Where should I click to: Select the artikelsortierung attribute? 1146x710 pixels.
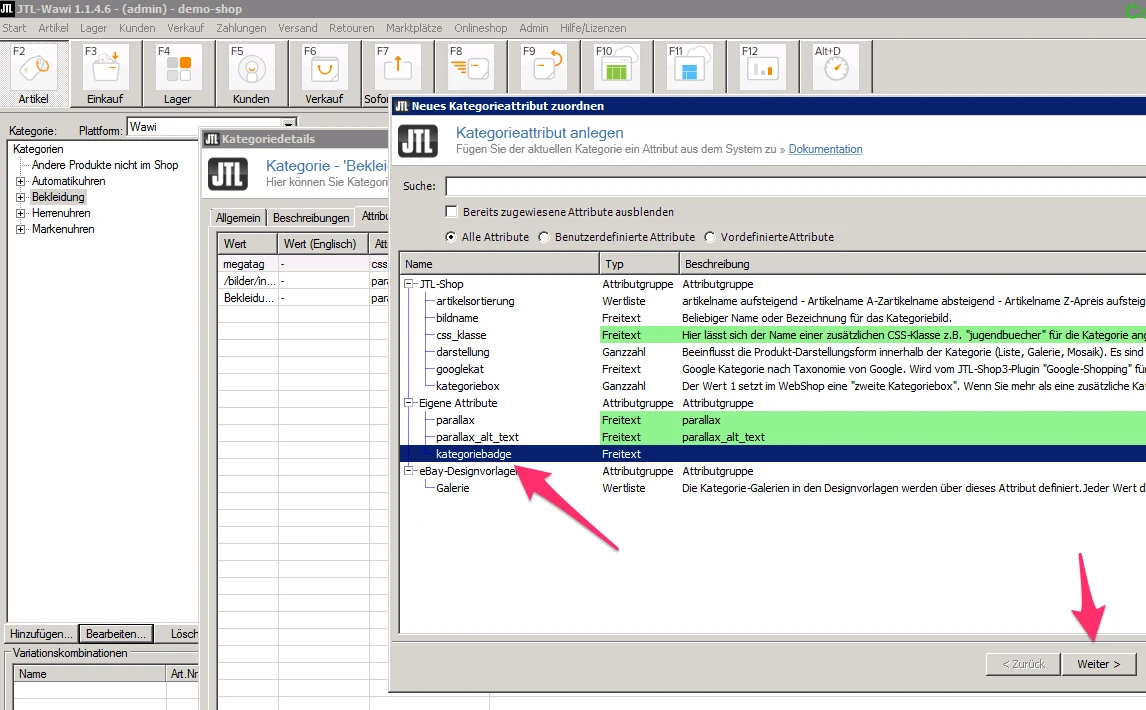pyautogui.click(x=475, y=301)
